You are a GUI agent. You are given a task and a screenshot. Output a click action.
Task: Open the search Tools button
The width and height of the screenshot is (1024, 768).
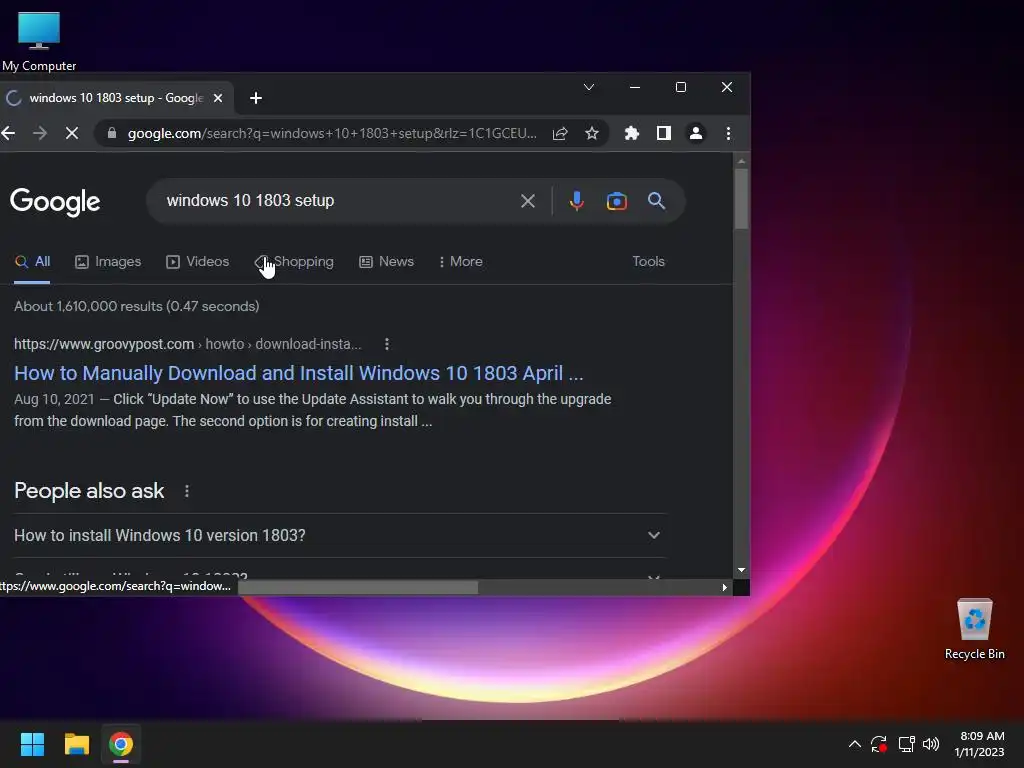[x=648, y=261]
